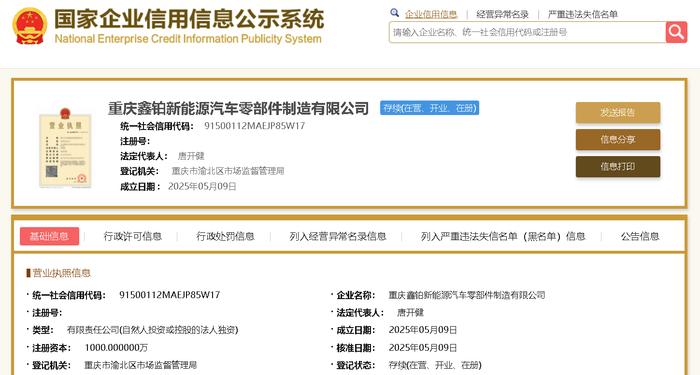The image size is (700, 375).
Task: Select the 经营异常名录 search category
Action: 502,14
